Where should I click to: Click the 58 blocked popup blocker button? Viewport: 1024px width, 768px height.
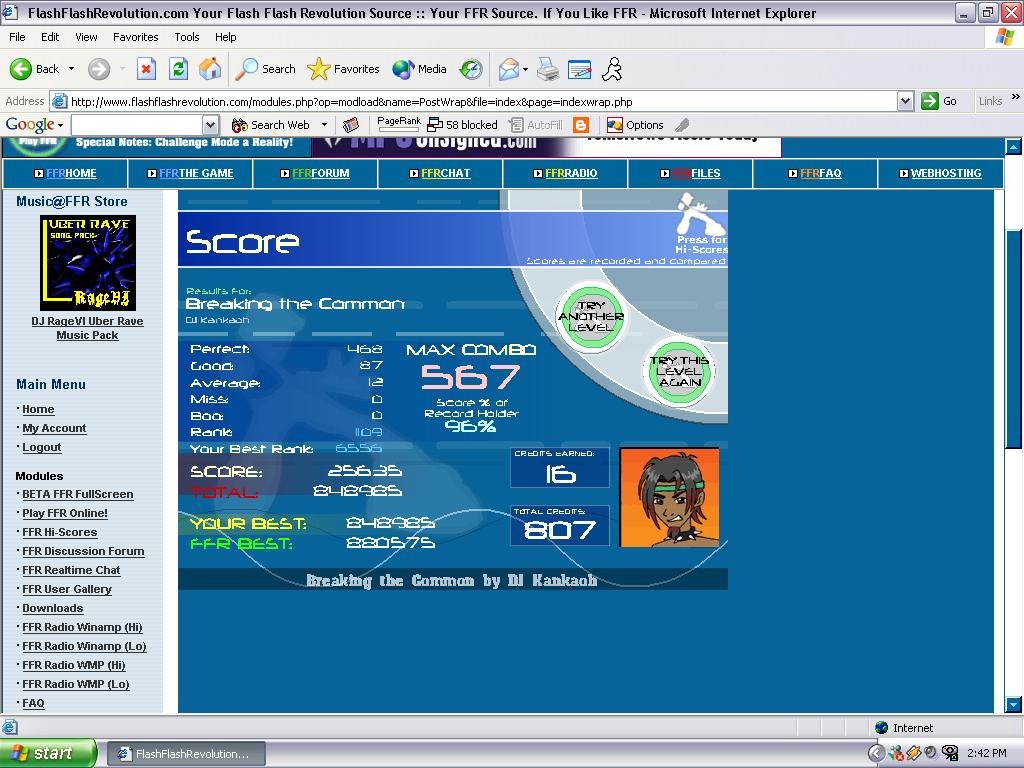[462, 125]
